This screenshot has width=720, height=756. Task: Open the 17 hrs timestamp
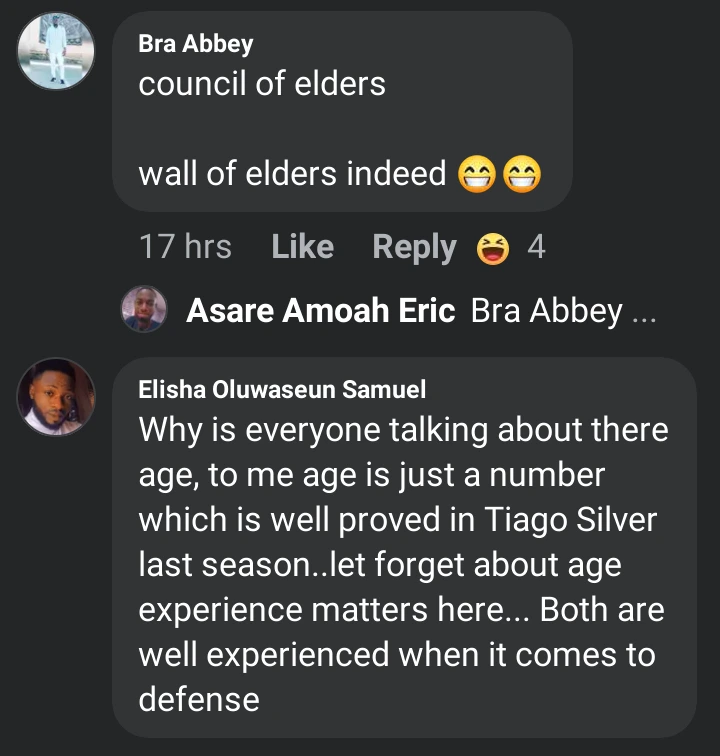[x=185, y=247]
